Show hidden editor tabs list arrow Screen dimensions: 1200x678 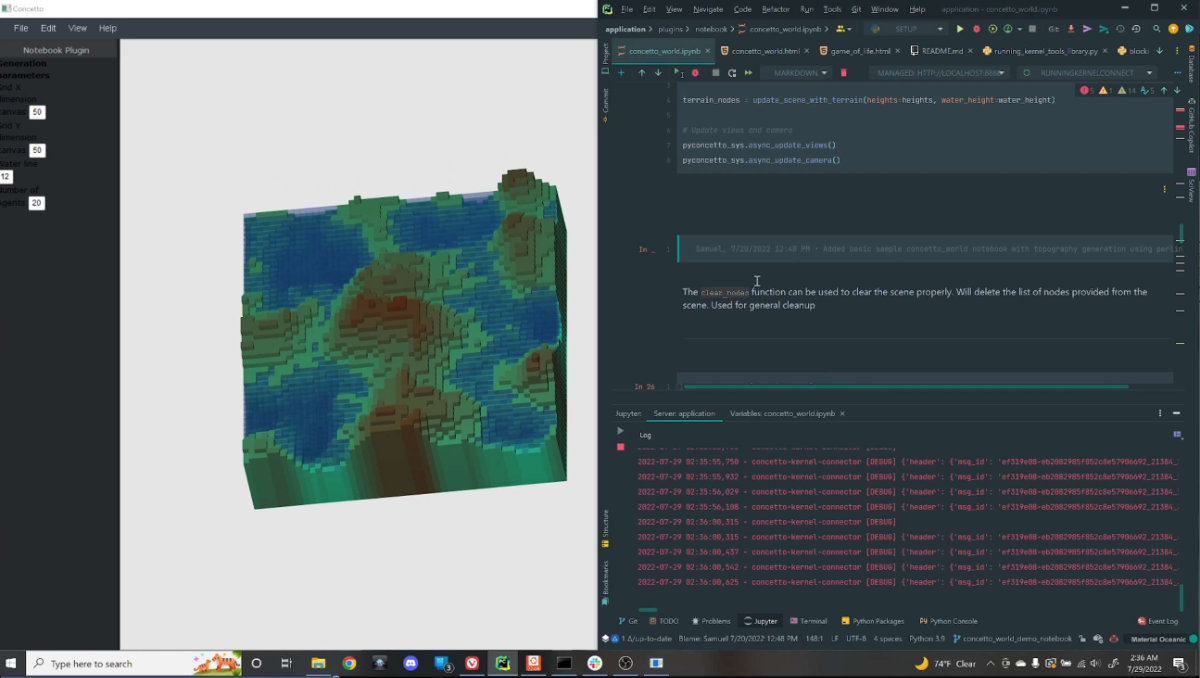click(x=1159, y=50)
